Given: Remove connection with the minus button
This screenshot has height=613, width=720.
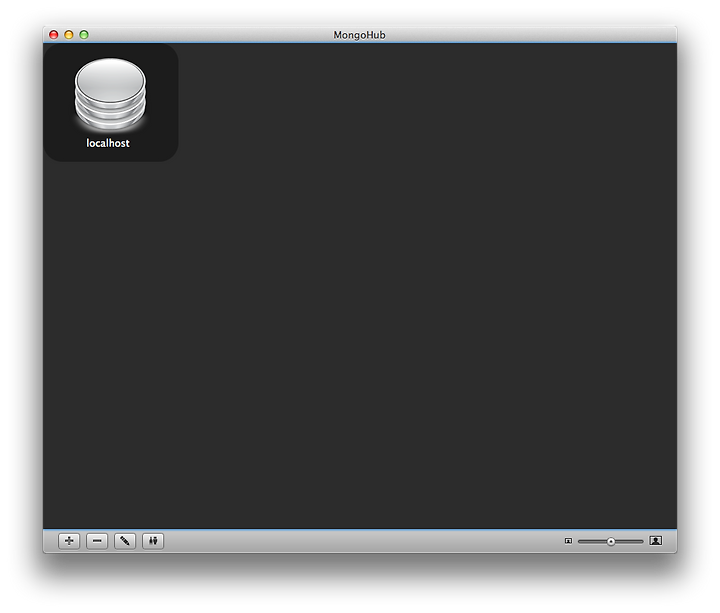Looking at the screenshot, I should (97, 541).
